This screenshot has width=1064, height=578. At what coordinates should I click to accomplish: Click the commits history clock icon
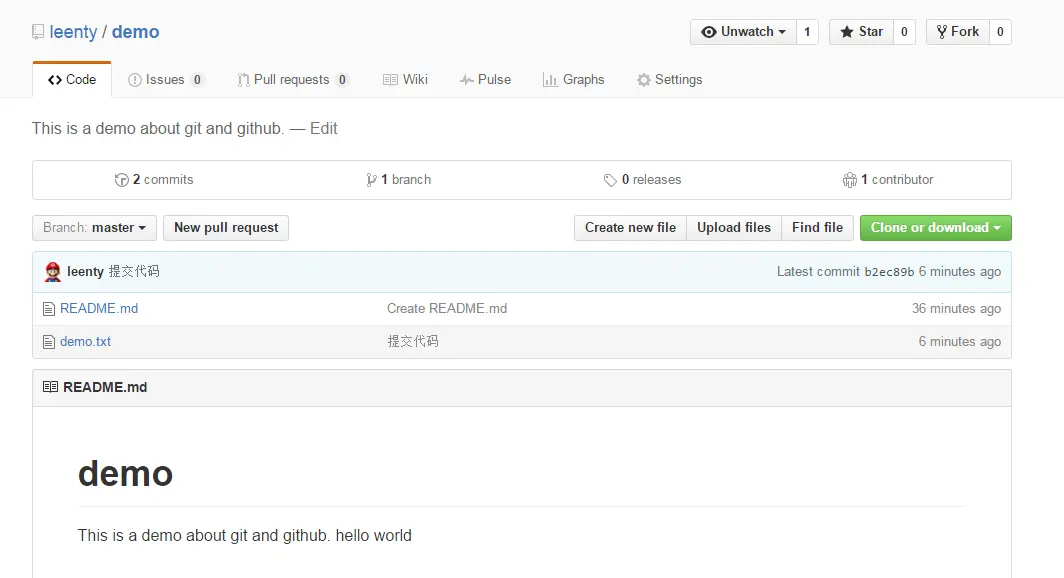(x=121, y=180)
